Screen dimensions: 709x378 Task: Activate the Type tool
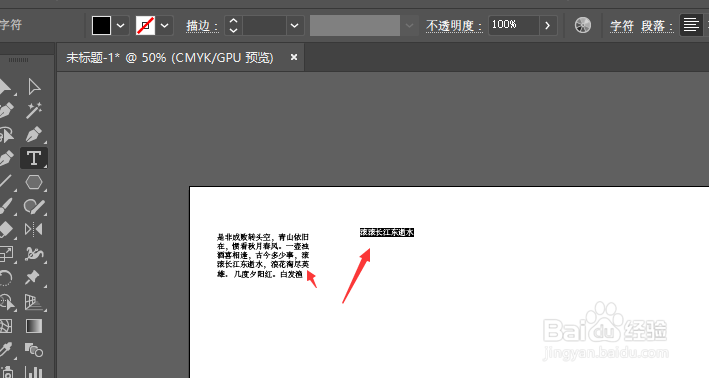[34, 158]
